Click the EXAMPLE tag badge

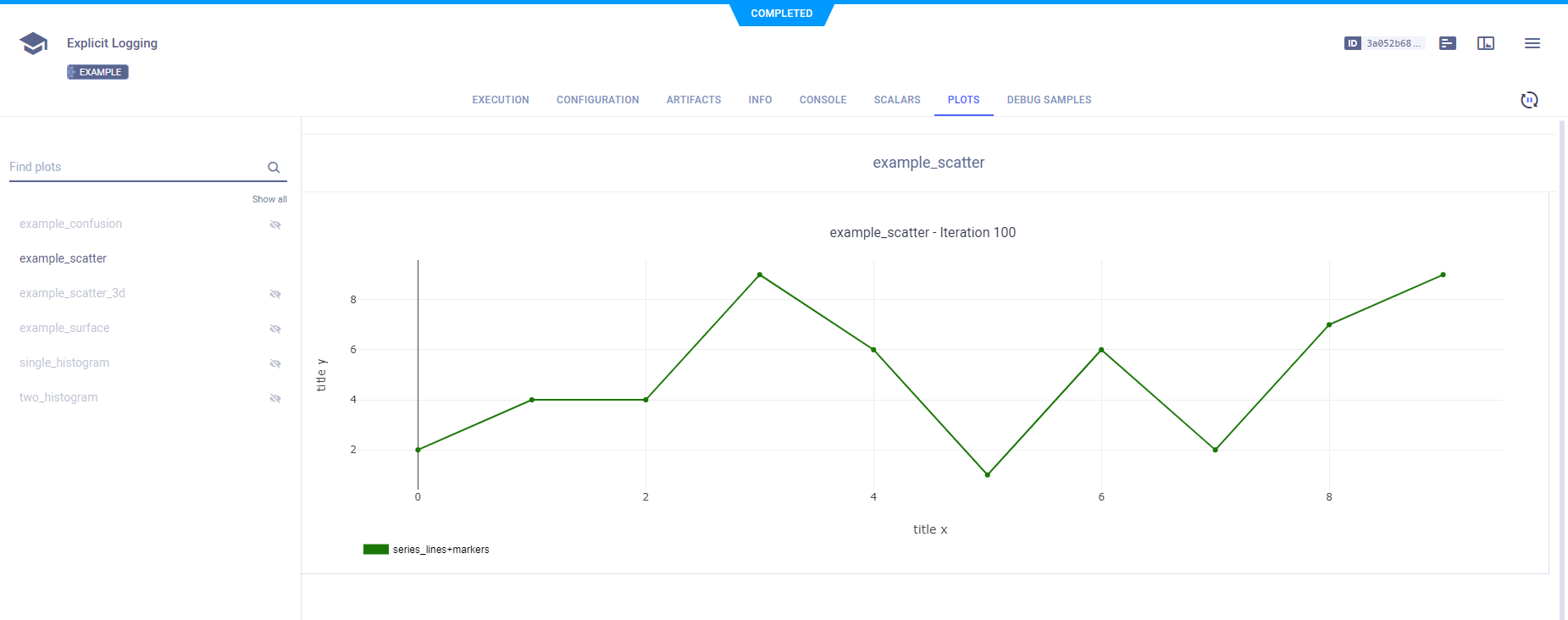98,72
